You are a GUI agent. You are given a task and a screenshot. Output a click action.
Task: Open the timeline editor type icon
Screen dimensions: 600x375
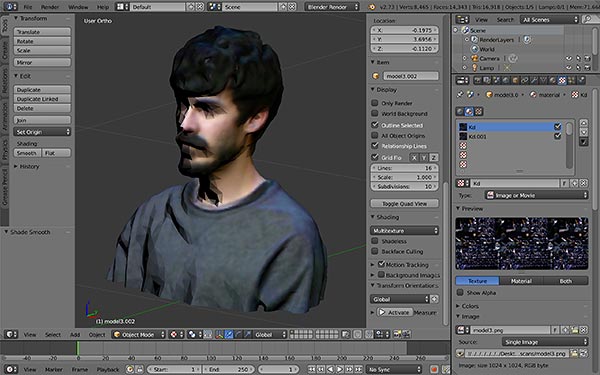(x=10, y=369)
